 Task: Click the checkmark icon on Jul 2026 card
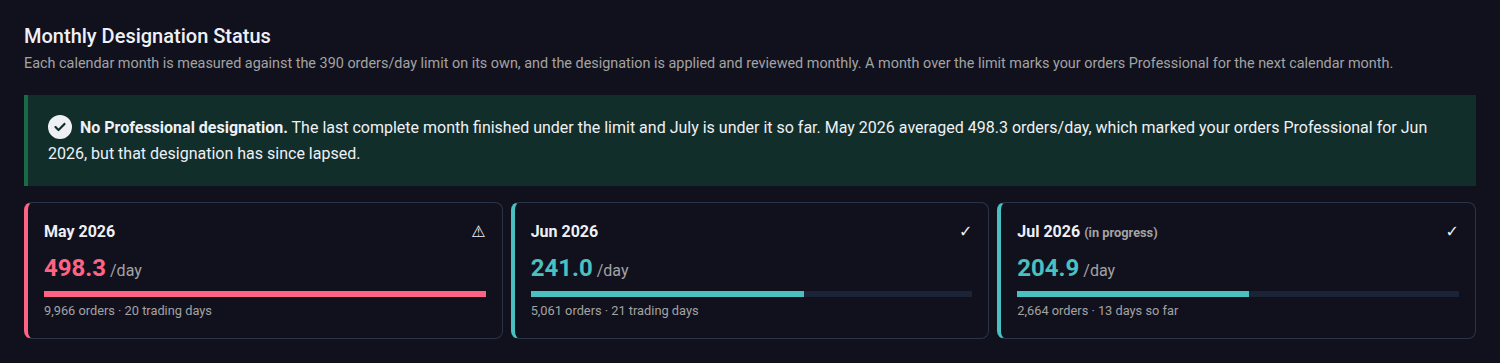pyautogui.click(x=1452, y=232)
